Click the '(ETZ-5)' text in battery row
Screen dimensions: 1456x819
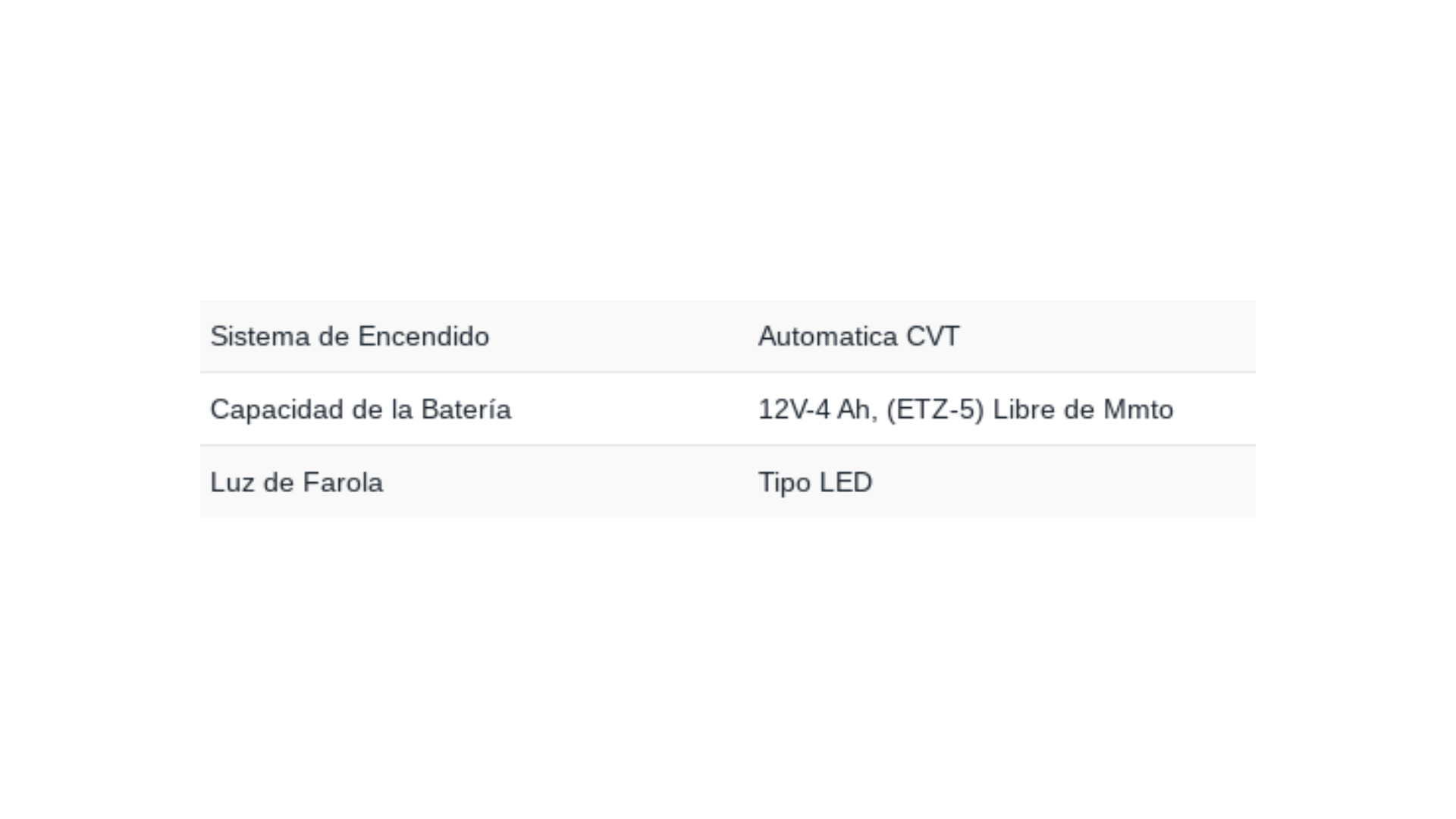click(935, 409)
